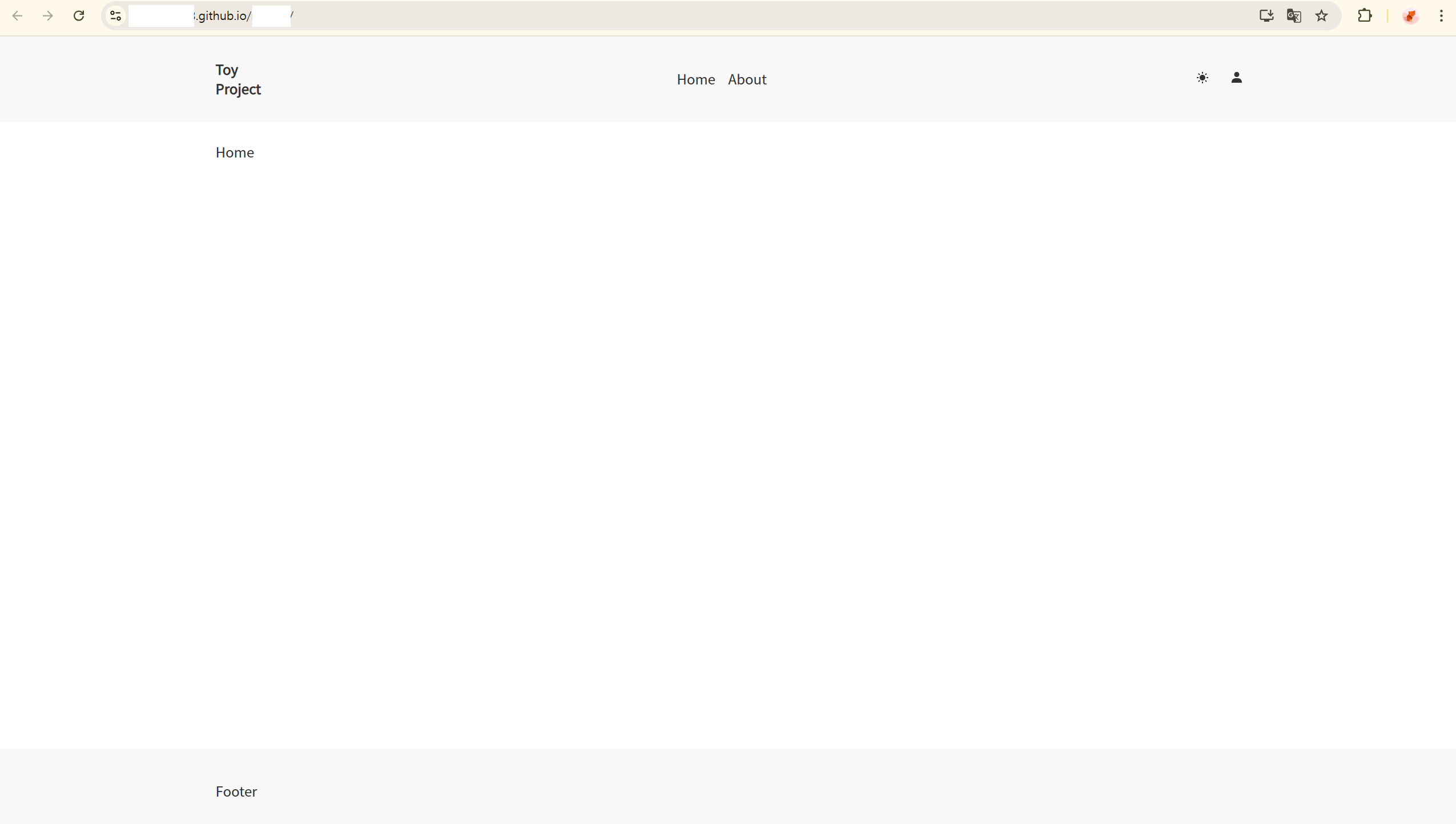Click the Footer text at the bottom
The image size is (1456, 824).
click(236, 791)
